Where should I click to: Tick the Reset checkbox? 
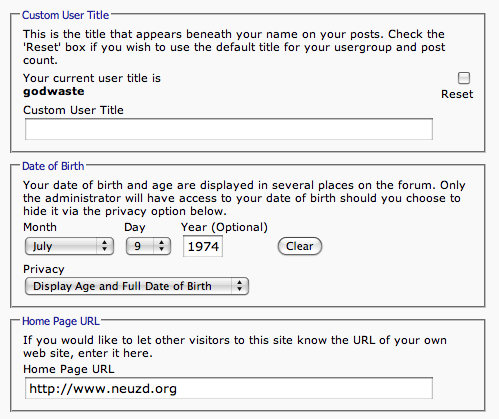pyautogui.click(x=464, y=78)
